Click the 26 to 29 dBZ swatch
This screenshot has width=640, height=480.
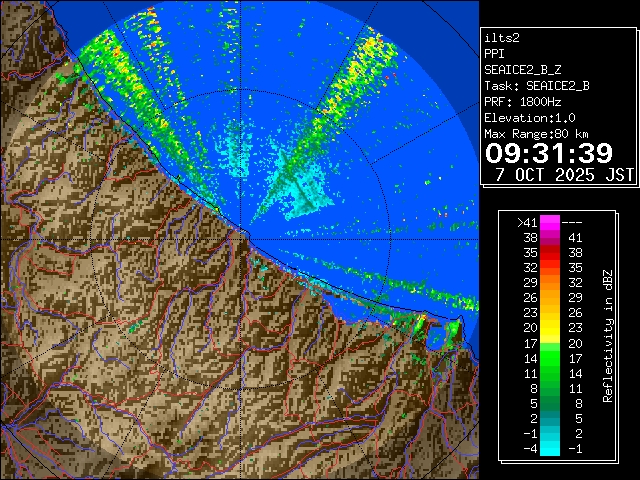(x=551, y=298)
